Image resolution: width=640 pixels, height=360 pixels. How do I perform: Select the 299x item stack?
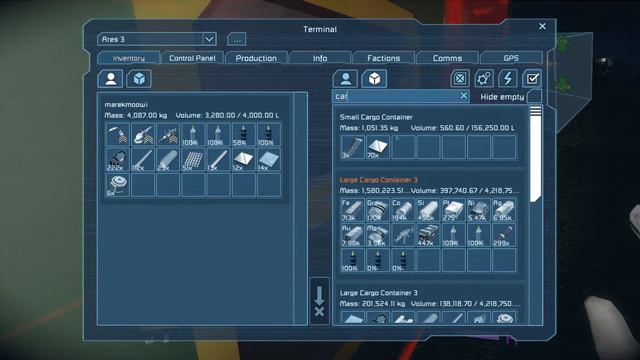click(x=504, y=235)
